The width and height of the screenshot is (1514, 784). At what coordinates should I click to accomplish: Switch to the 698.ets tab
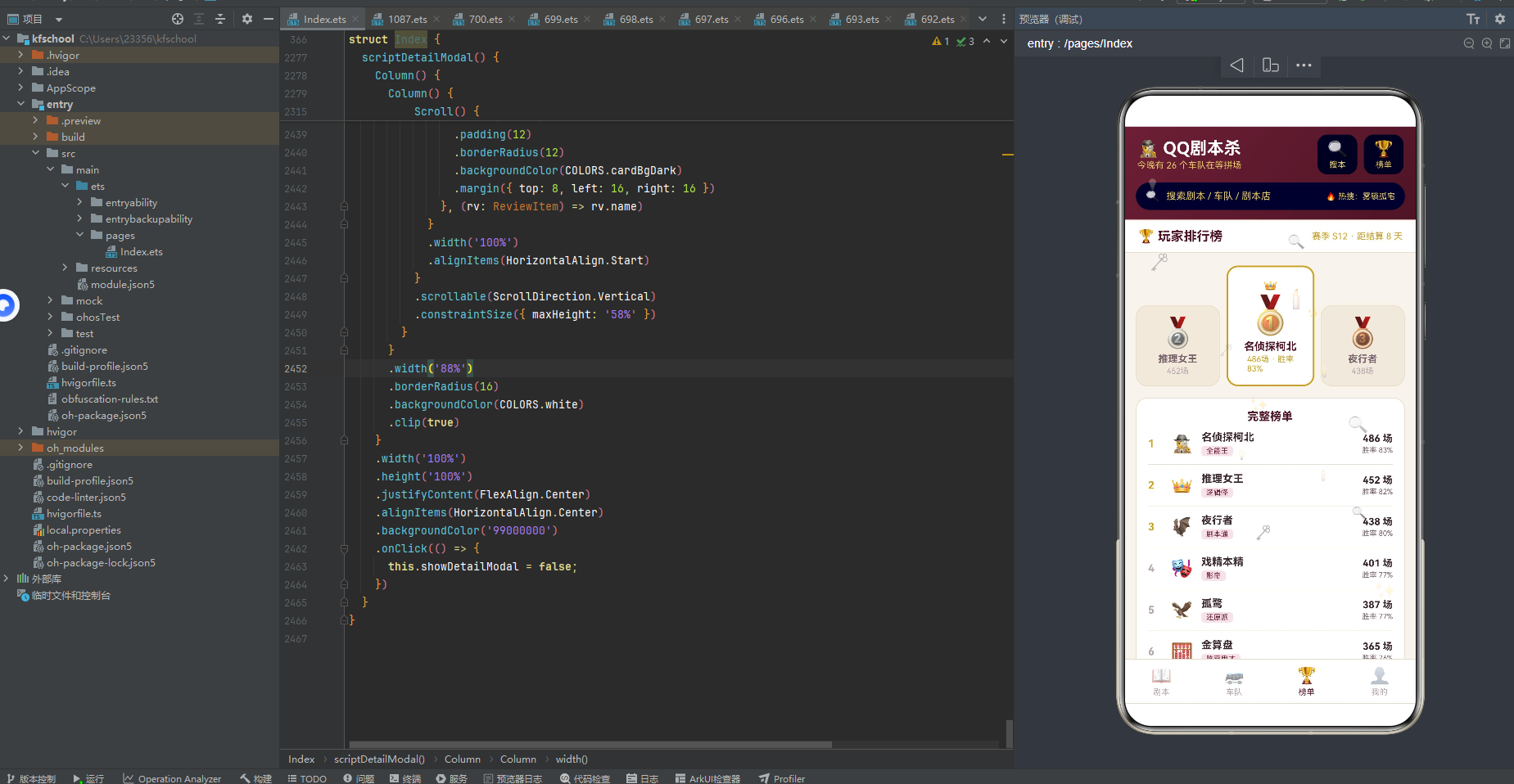pyautogui.click(x=635, y=20)
